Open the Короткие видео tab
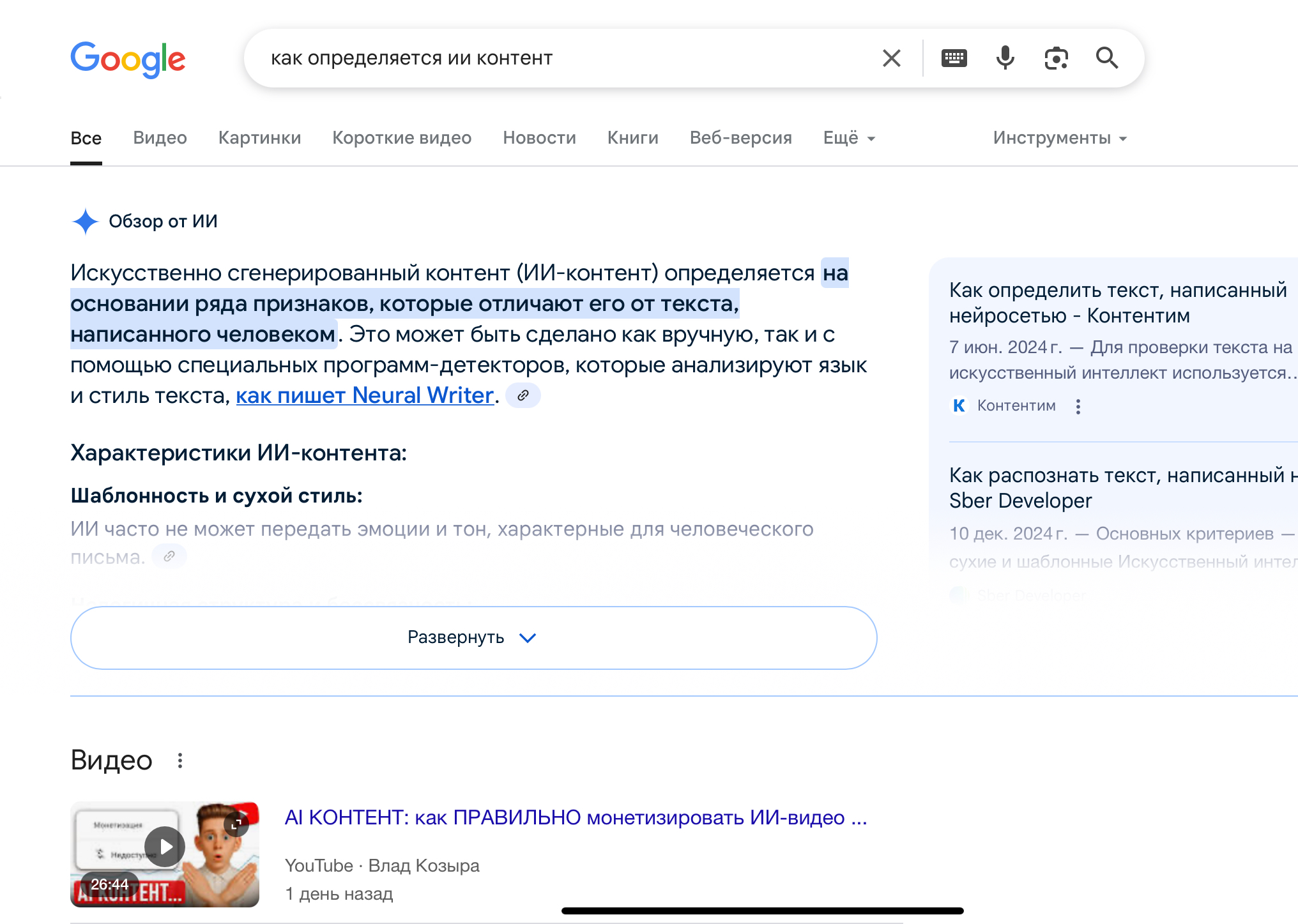1298x924 pixels. (x=402, y=138)
